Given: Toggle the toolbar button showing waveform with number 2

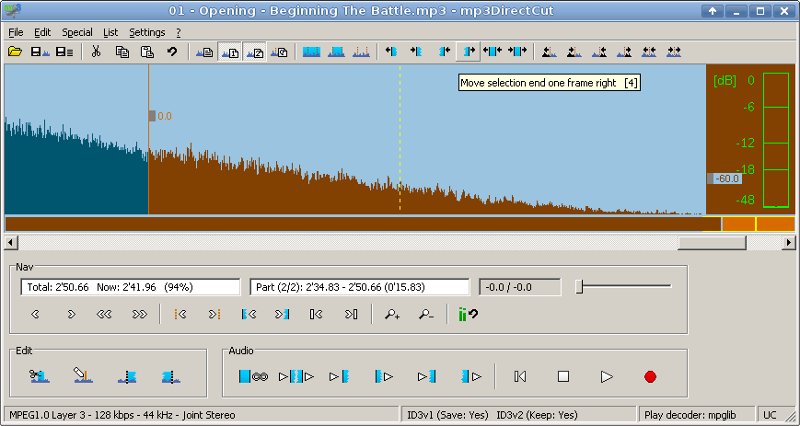Looking at the screenshot, I should pyautogui.click(x=255, y=52).
